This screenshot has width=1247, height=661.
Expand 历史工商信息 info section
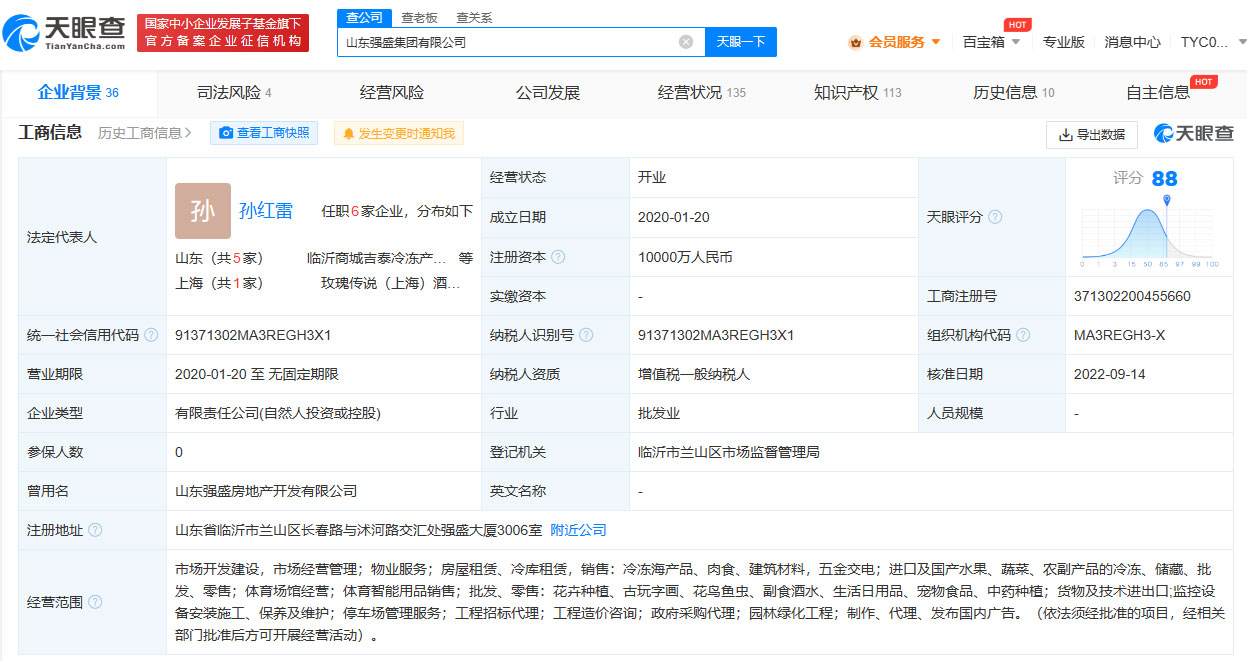[x=146, y=133]
